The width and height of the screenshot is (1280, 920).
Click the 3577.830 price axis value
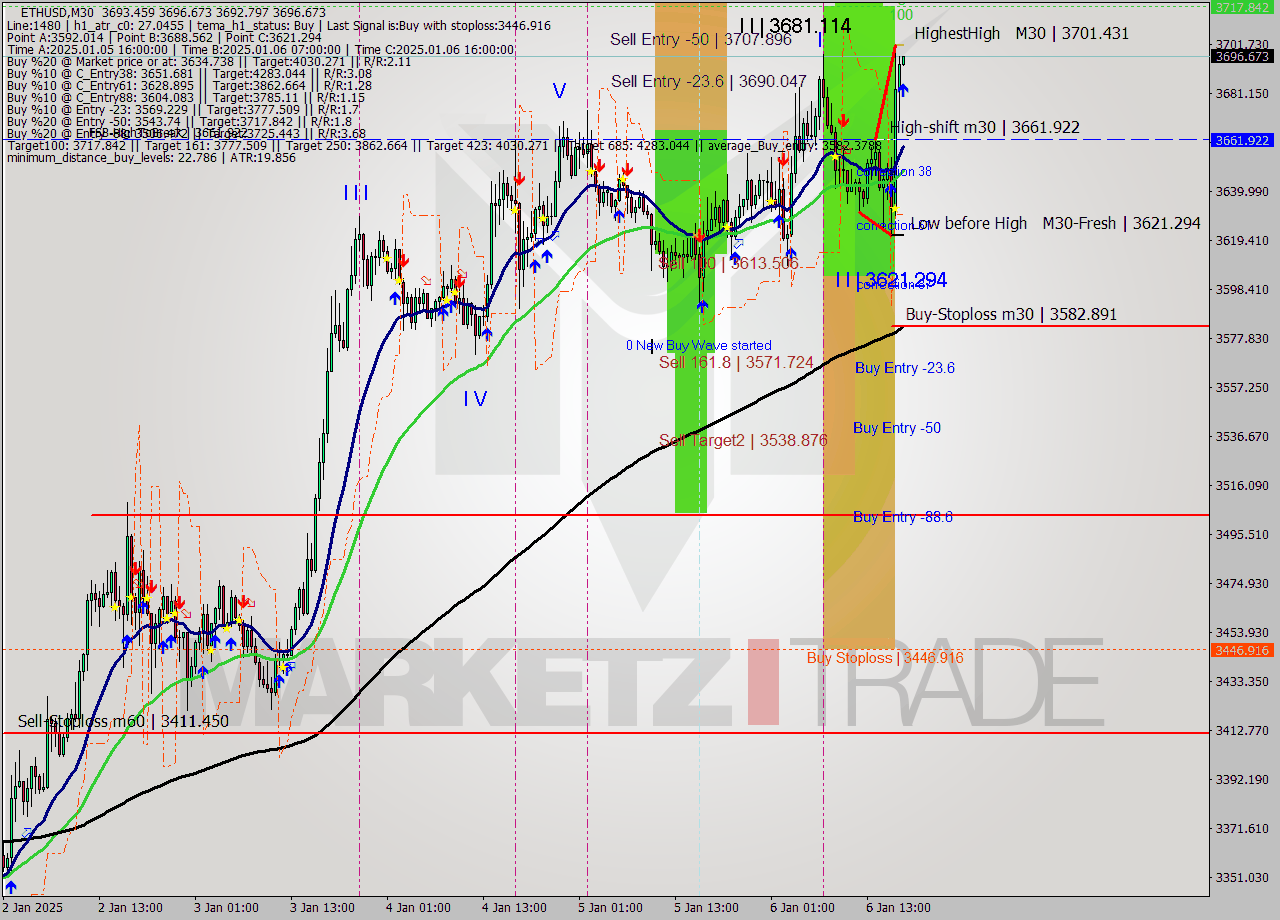pyautogui.click(x=1241, y=338)
